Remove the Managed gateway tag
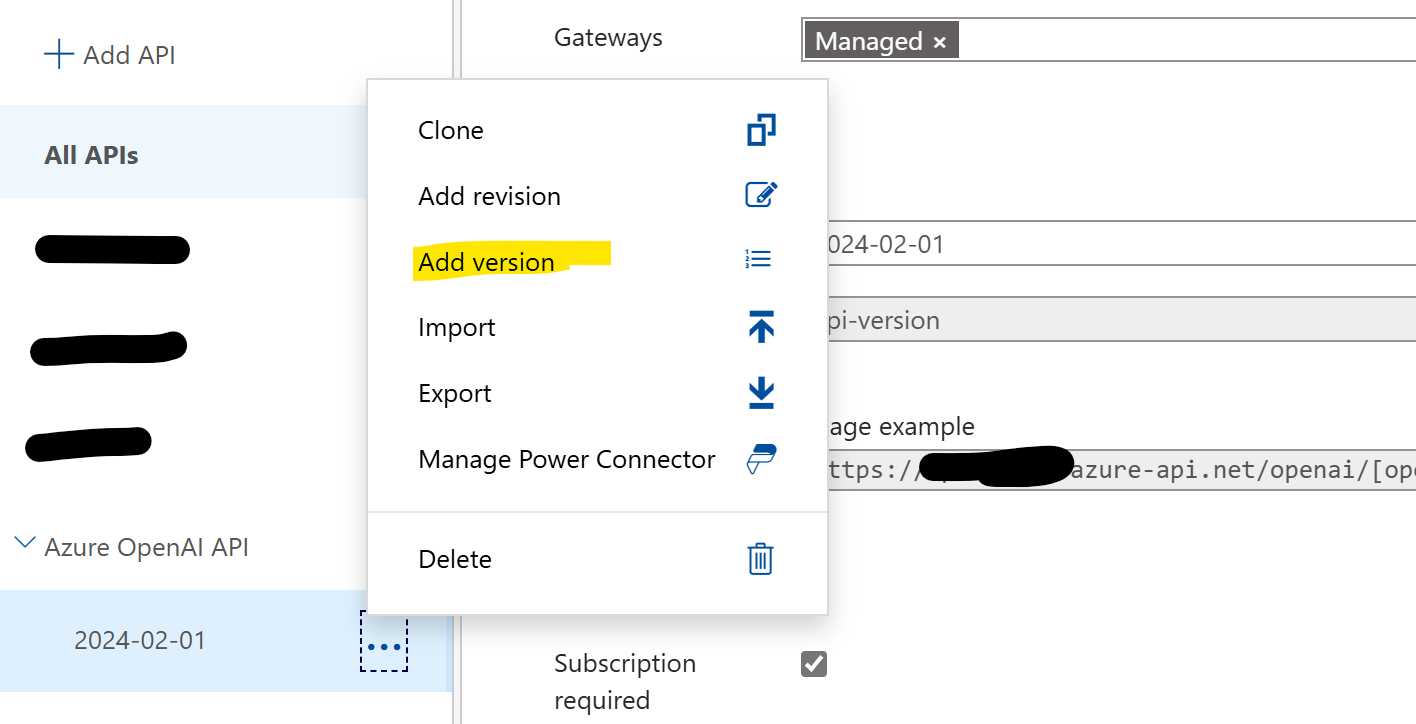The image size is (1416, 724). click(939, 42)
